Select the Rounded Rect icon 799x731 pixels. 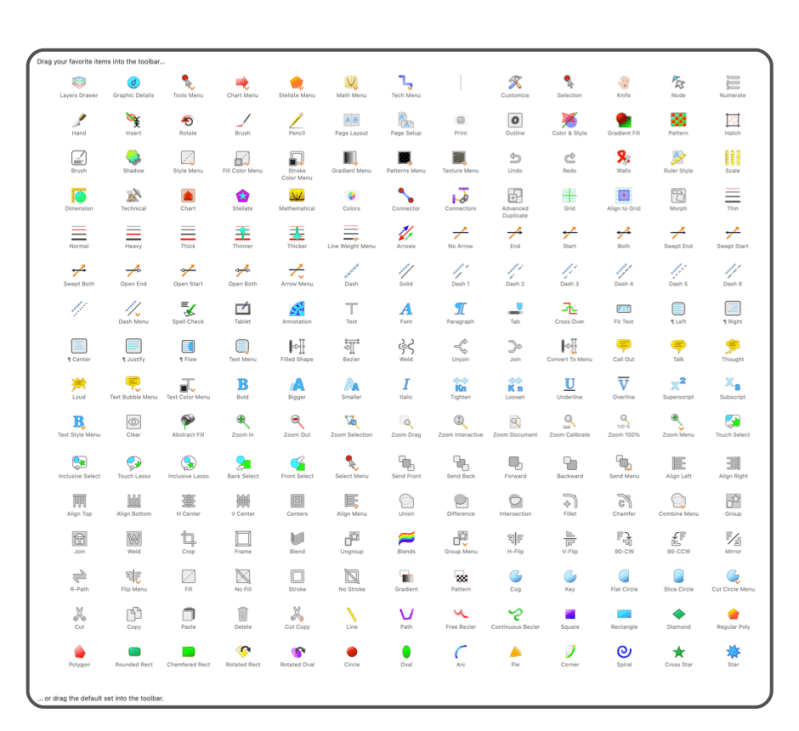tap(134, 652)
